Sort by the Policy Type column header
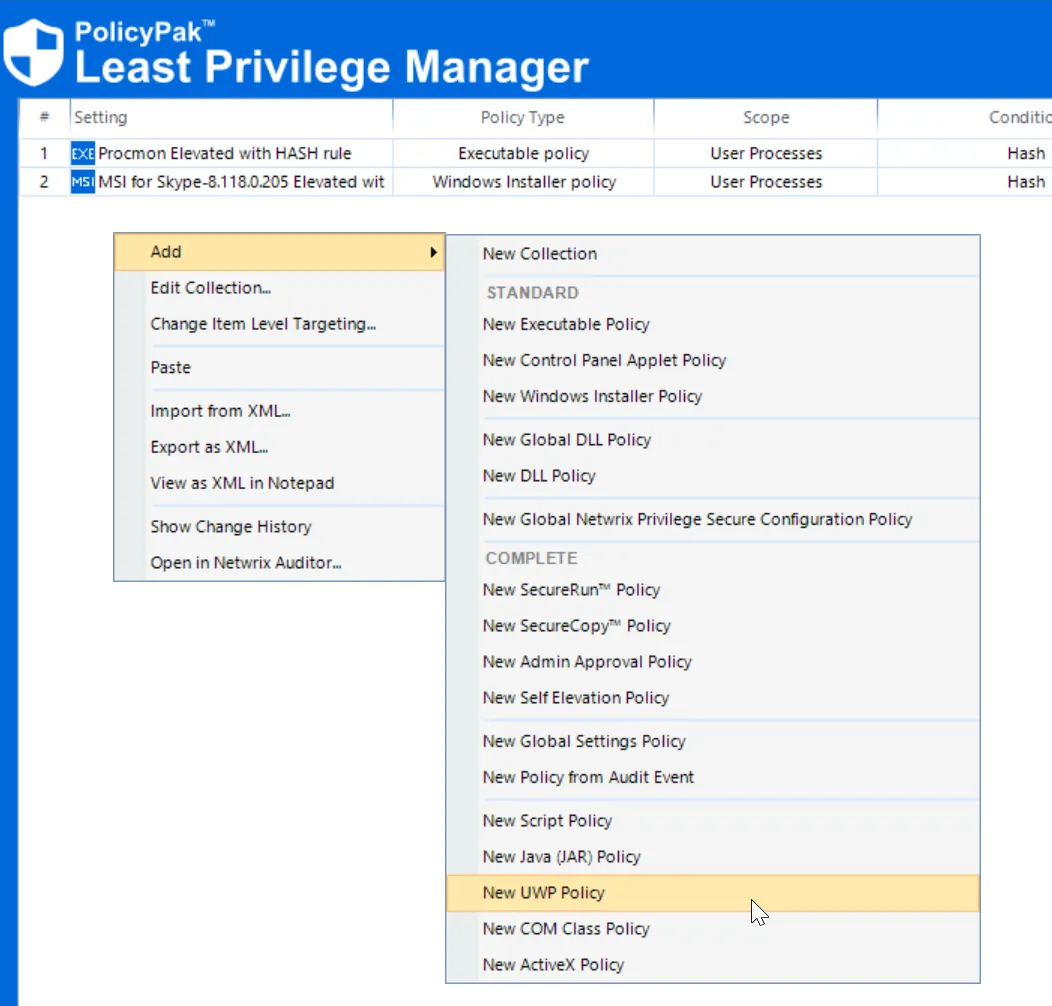 pos(522,117)
